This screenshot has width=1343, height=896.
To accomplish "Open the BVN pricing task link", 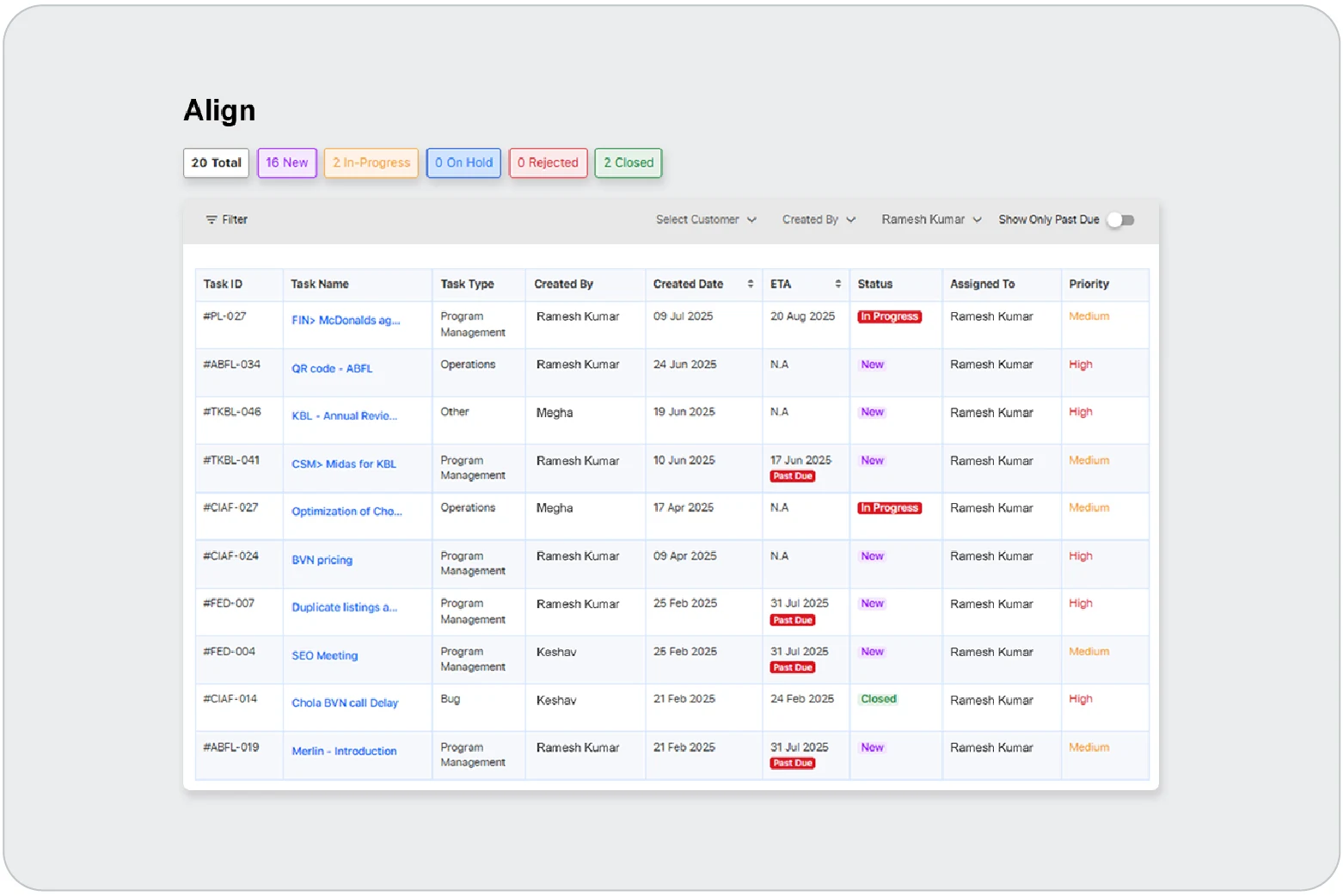I will click(322, 561).
